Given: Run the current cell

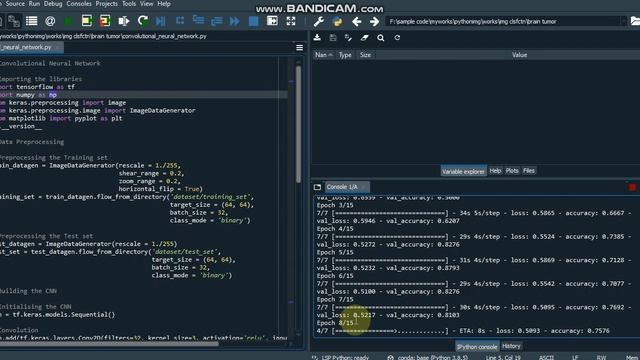Looking at the screenshot, I should [87, 21].
